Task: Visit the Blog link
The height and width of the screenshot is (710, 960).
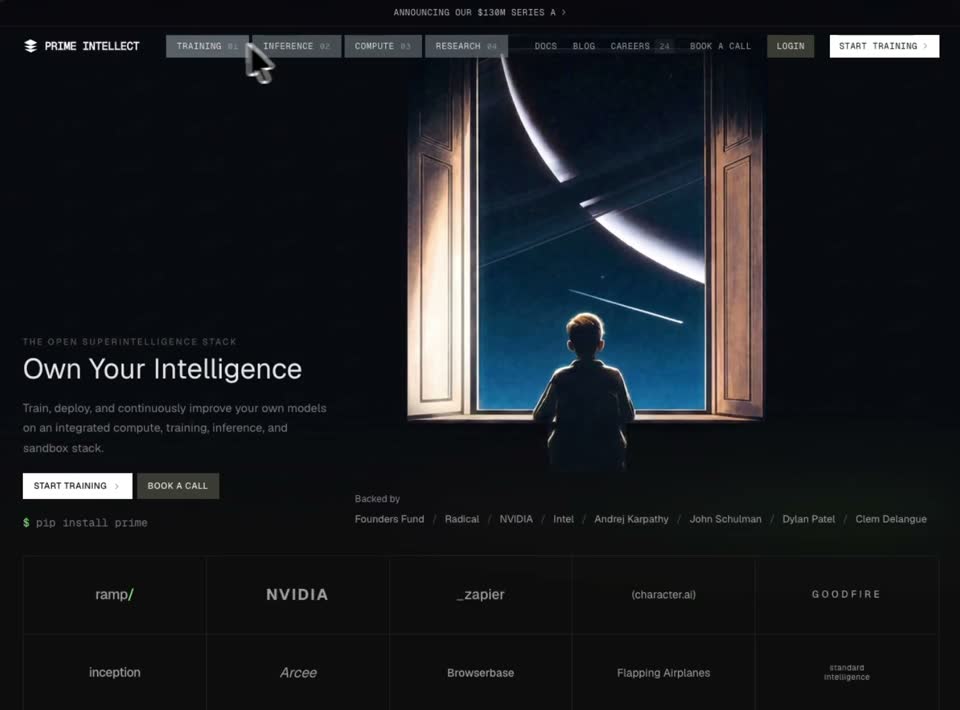Action: tap(583, 46)
